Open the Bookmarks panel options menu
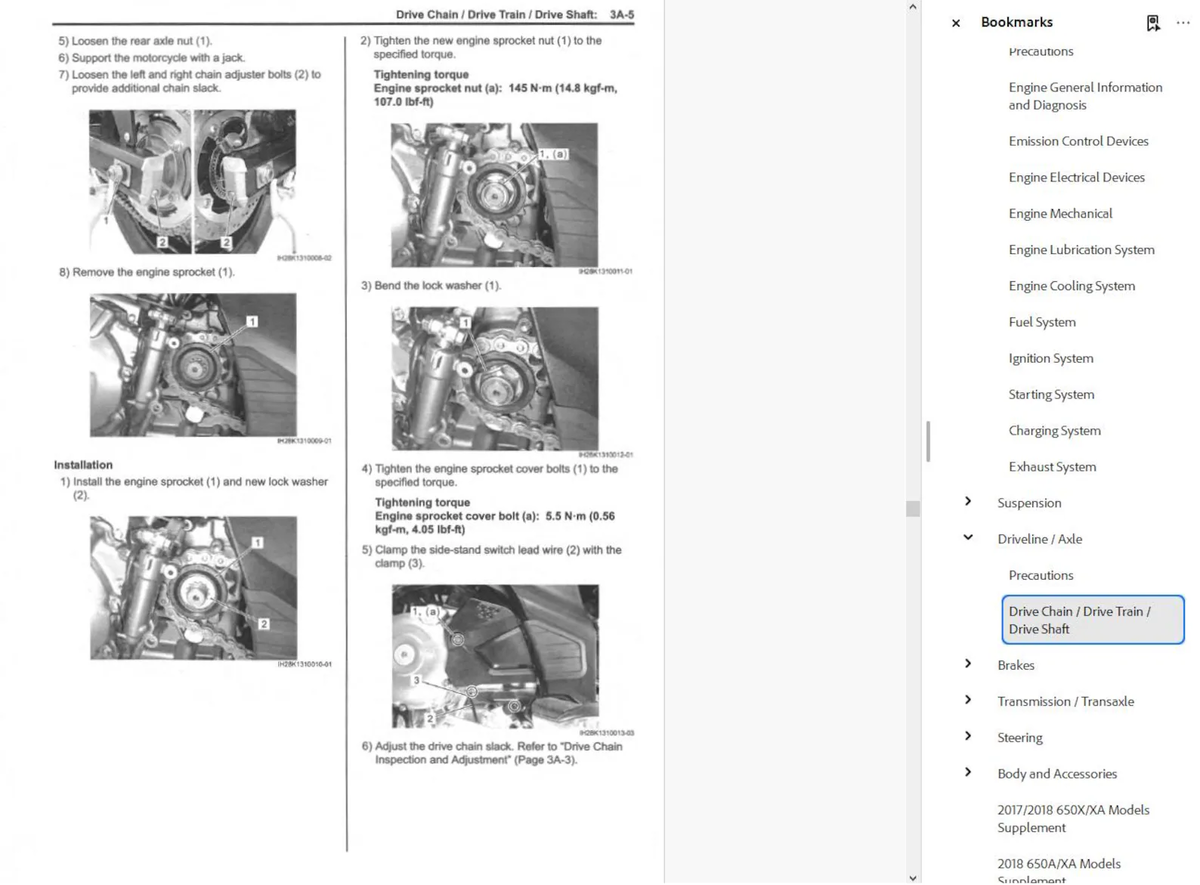The width and height of the screenshot is (1200, 885). [1183, 22]
